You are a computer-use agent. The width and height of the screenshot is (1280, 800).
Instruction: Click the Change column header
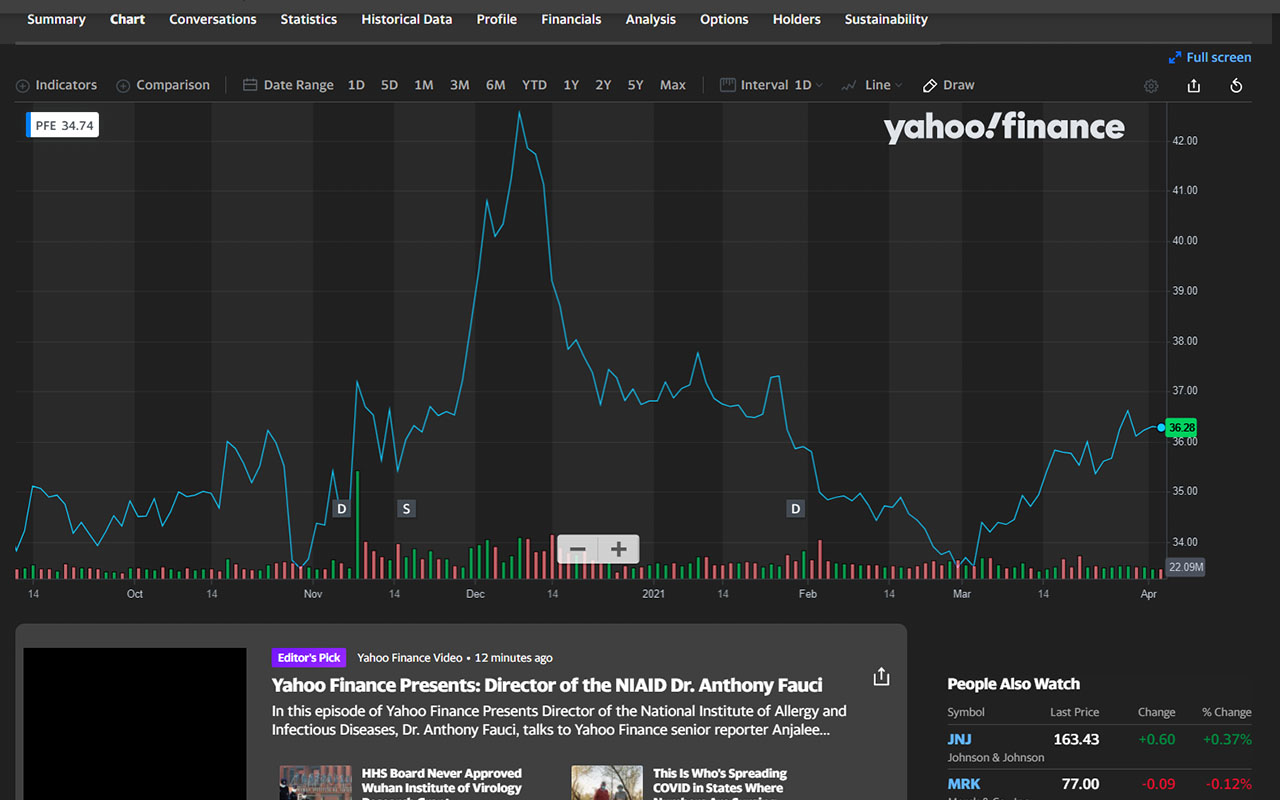click(x=1157, y=712)
